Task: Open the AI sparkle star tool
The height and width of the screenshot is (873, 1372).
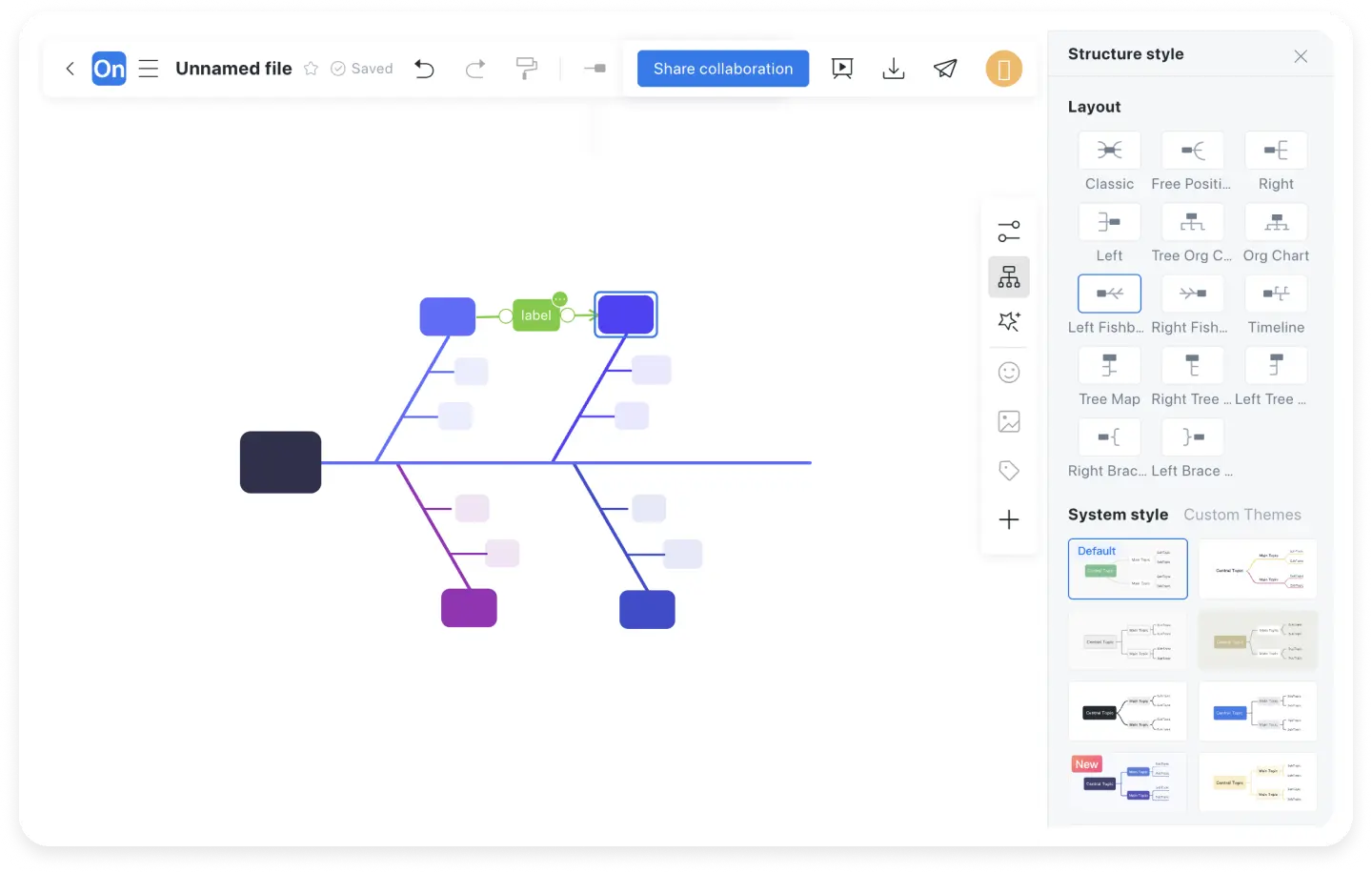Action: click(1008, 322)
